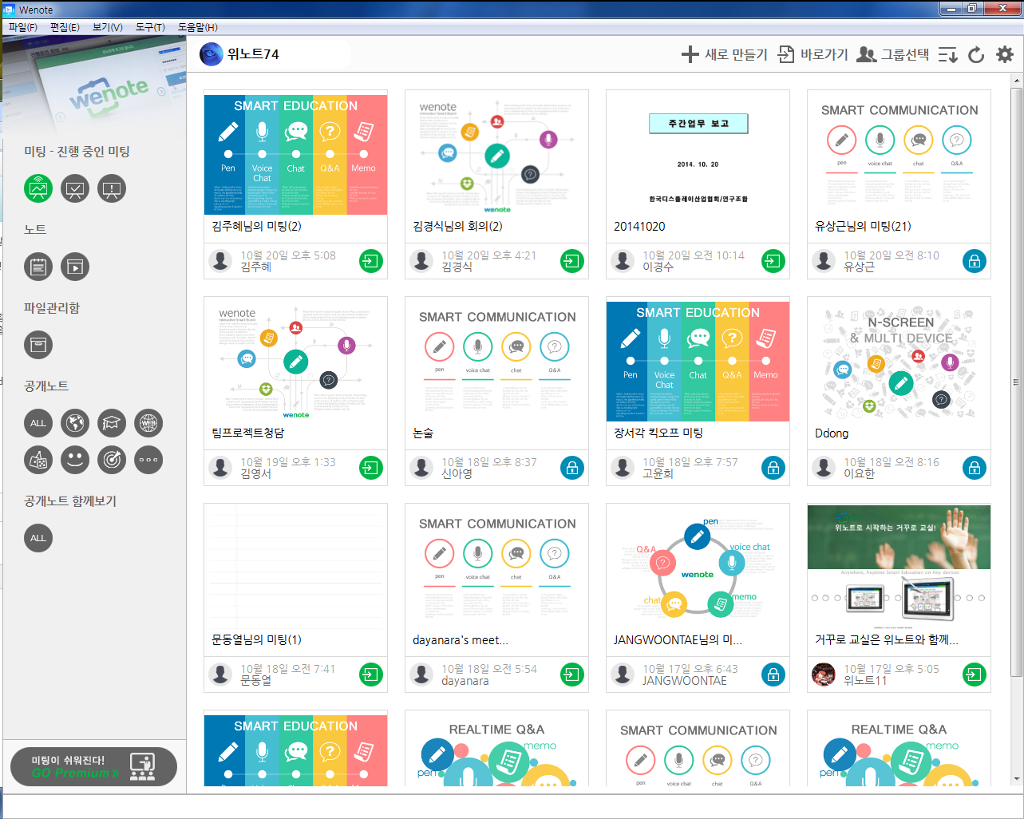Click lock icon on 장서각 킥오프 미팅

773,468
